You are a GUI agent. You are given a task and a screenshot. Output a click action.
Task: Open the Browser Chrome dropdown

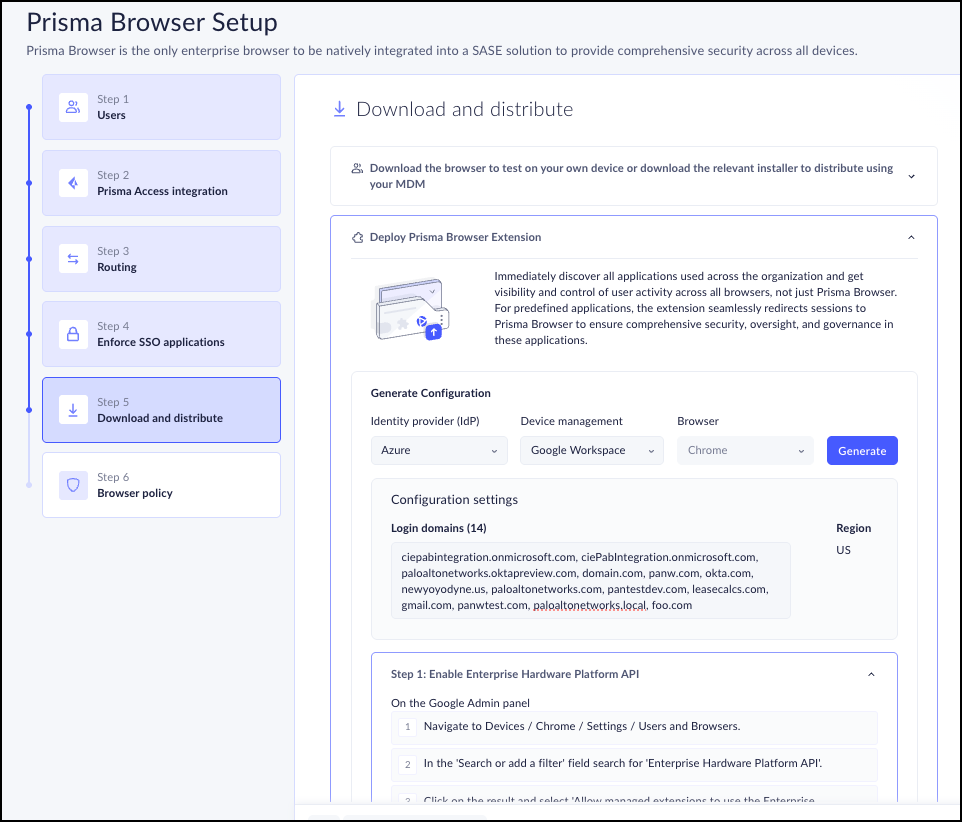click(x=745, y=450)
